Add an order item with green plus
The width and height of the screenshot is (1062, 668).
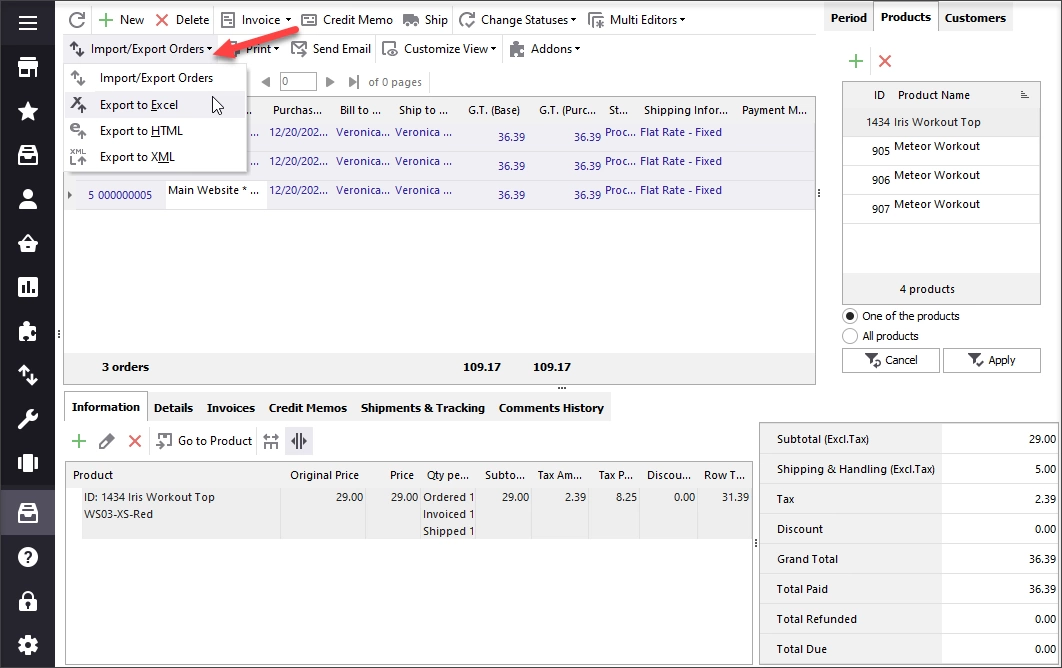pos(79,441)
